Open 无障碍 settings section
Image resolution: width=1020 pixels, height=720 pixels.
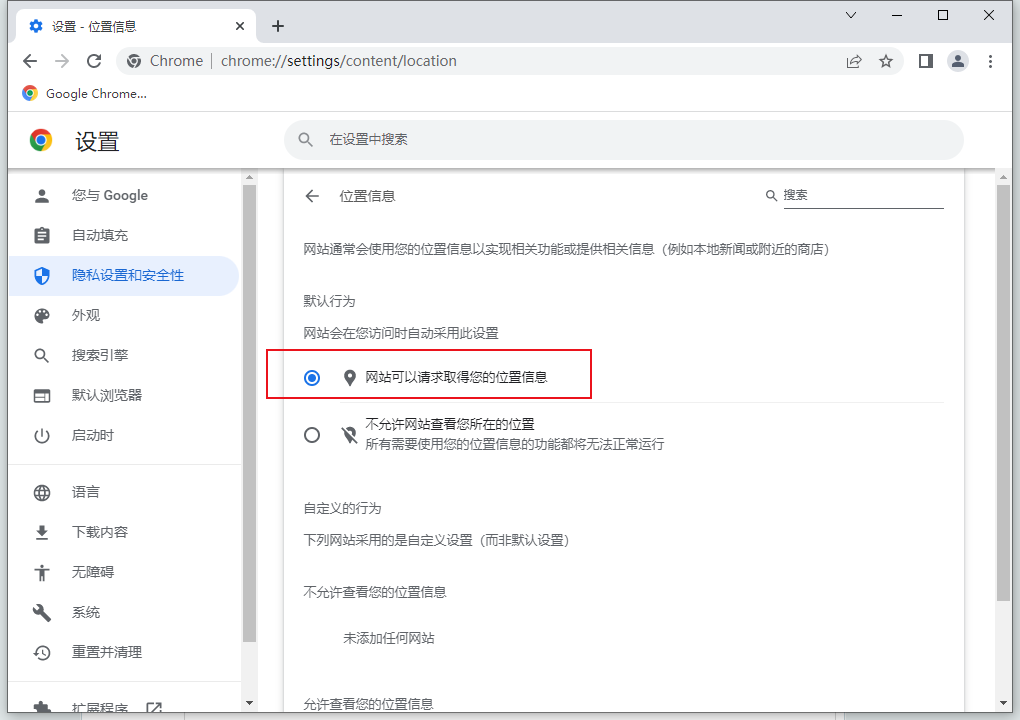pyautogui.click(x=124, y=572)
